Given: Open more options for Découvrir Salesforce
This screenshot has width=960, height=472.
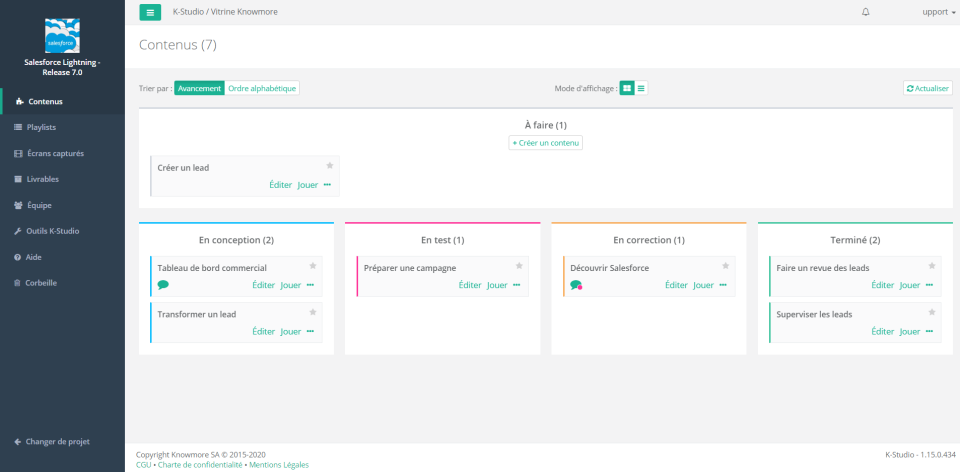Looking at the screenshot, I should [x=723, y=285].
